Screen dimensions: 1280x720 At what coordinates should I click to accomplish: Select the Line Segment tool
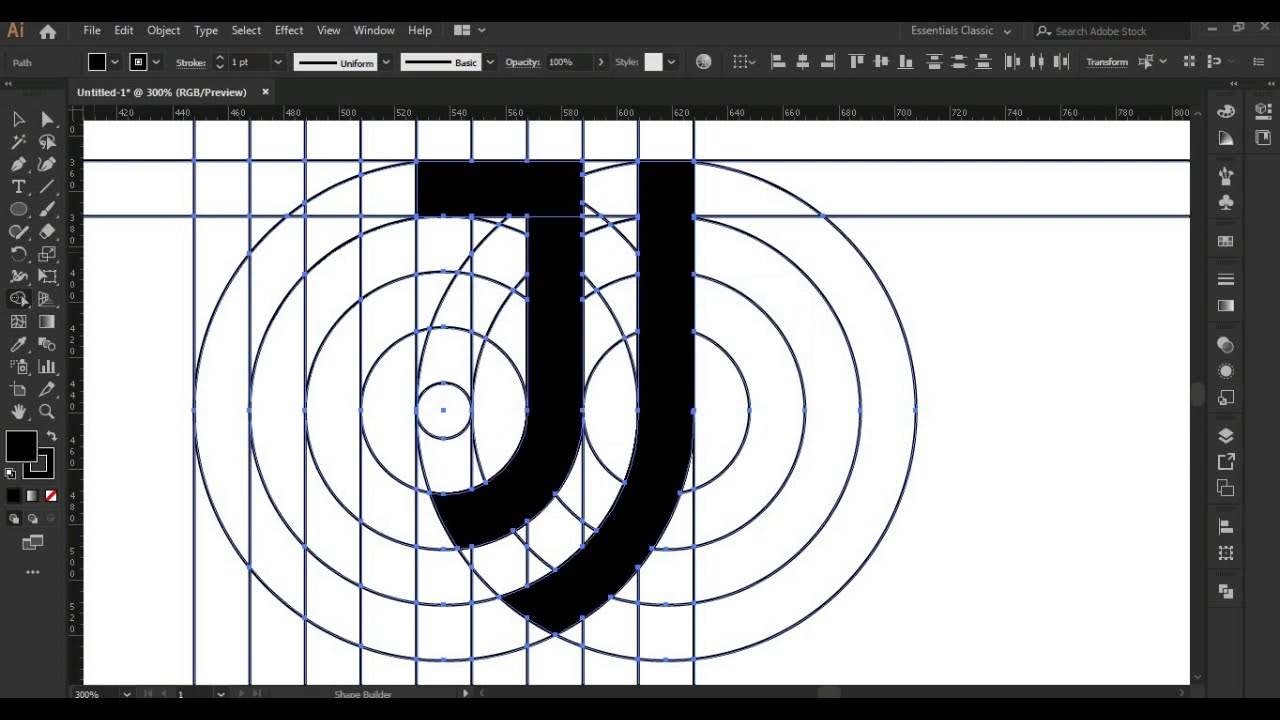click(47, 187)
